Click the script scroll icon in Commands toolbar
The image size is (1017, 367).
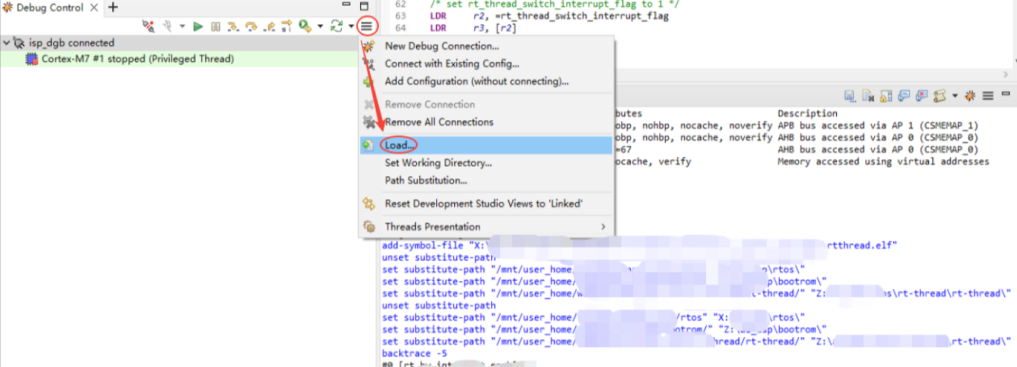(x=939, y=96)
